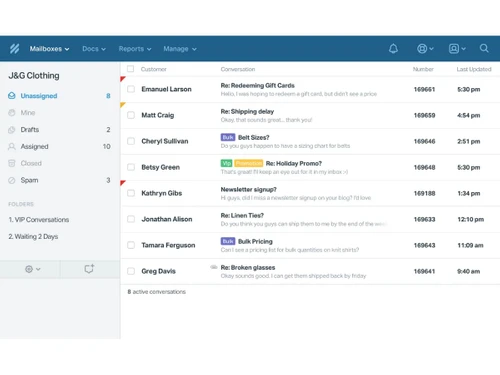Check the Kathryn Gibs conversation checkbox
The height and width of the screenshot is (375, 500).
131,193
